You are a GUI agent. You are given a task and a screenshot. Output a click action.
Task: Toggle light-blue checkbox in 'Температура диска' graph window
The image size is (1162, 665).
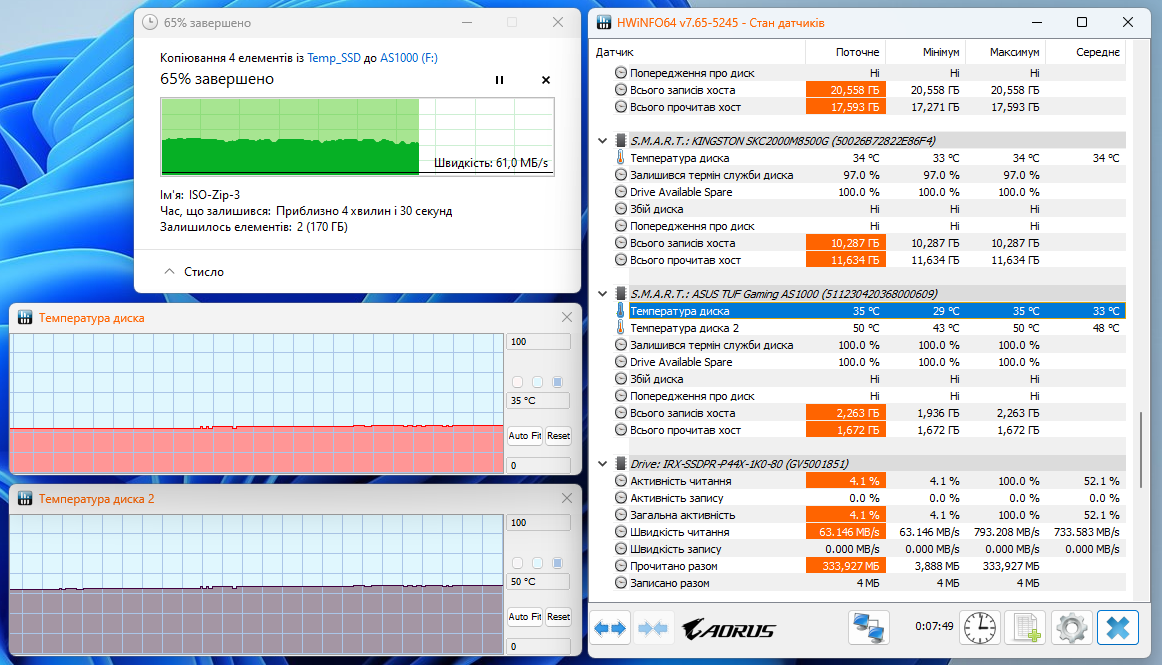coord(537,382)
